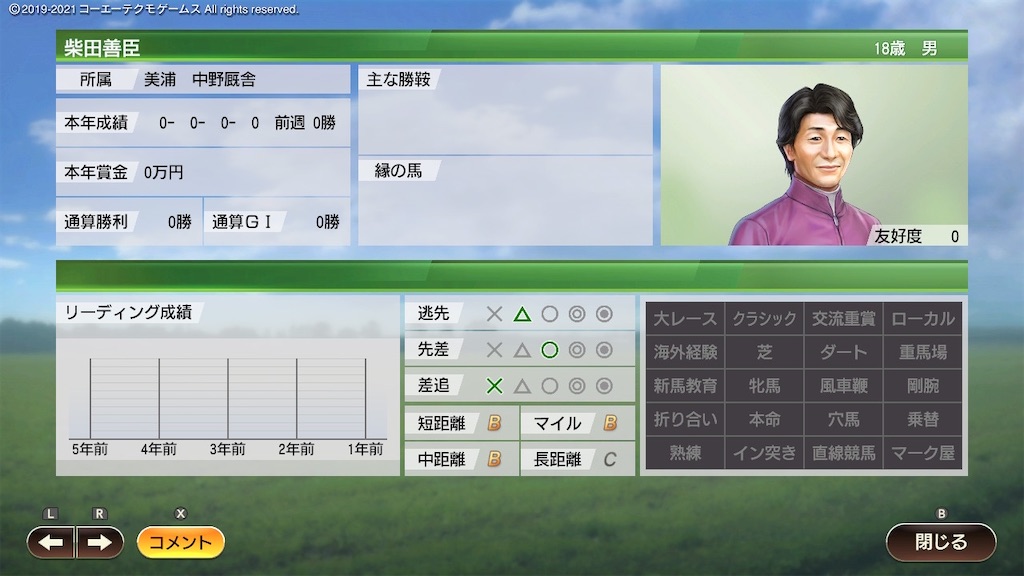
Task: Select the クラシック skill tile
Action: click(x=764, y=319)
